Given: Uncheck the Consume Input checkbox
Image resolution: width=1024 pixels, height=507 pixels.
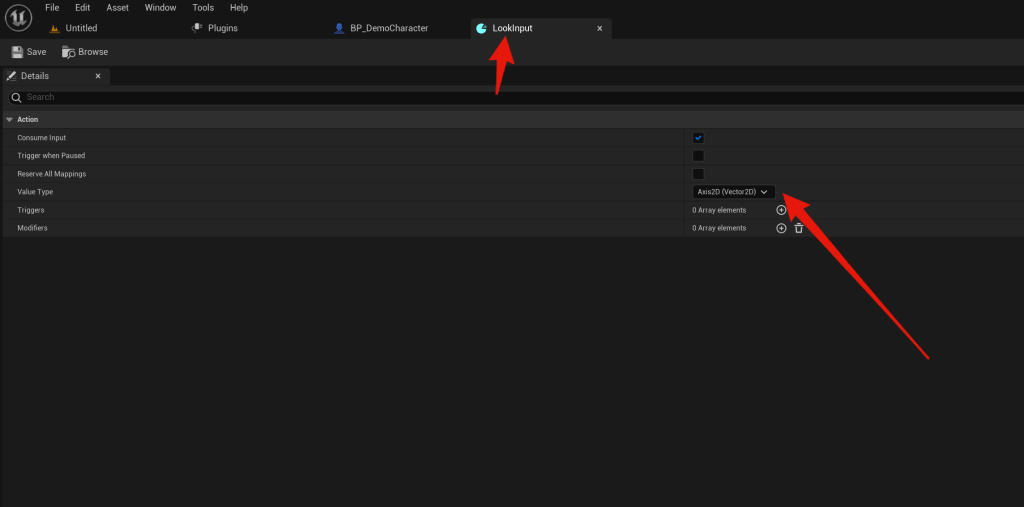Looking at the screenshot, I should (x=698, y=138).
